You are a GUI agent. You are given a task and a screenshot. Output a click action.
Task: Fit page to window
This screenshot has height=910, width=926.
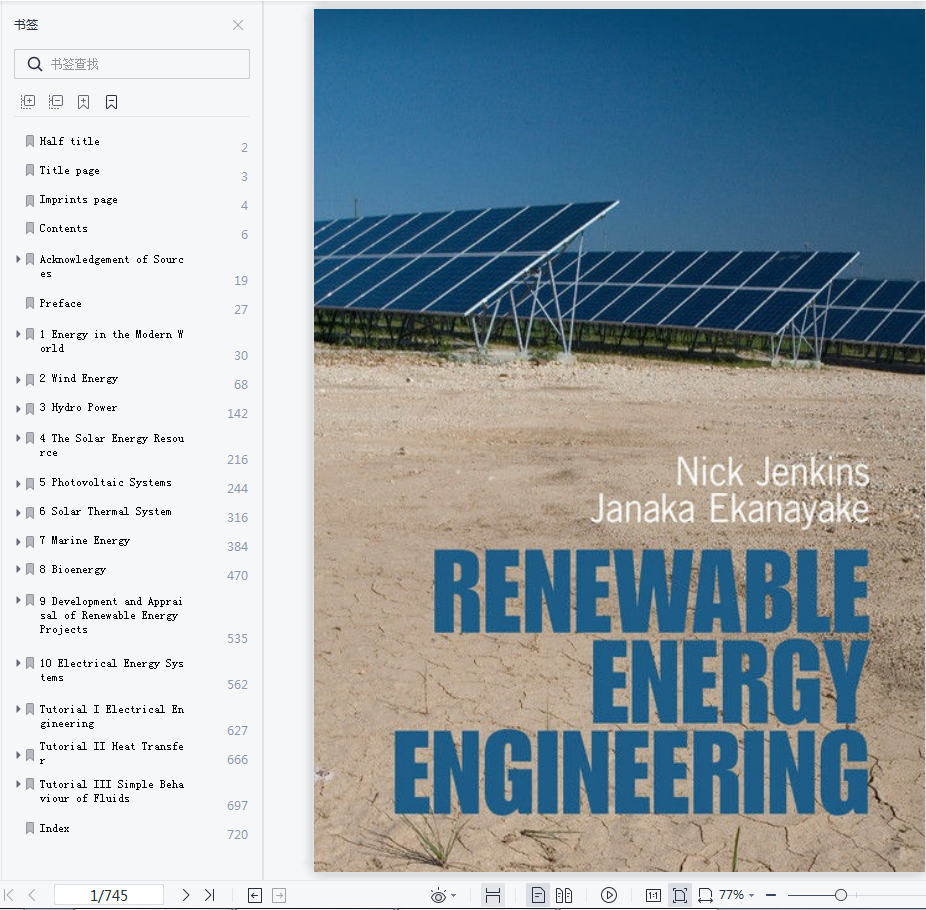[x=680, y=895]
